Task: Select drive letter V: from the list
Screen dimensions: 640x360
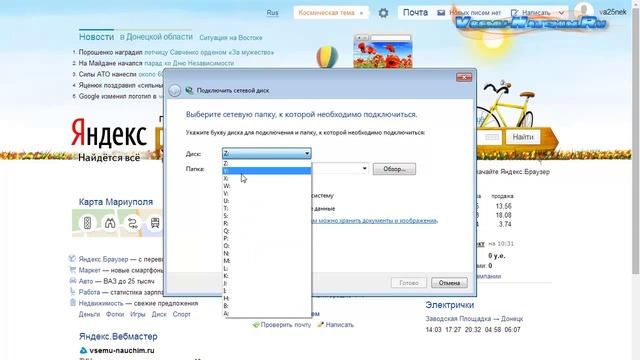Action: (x=267, y=193)
